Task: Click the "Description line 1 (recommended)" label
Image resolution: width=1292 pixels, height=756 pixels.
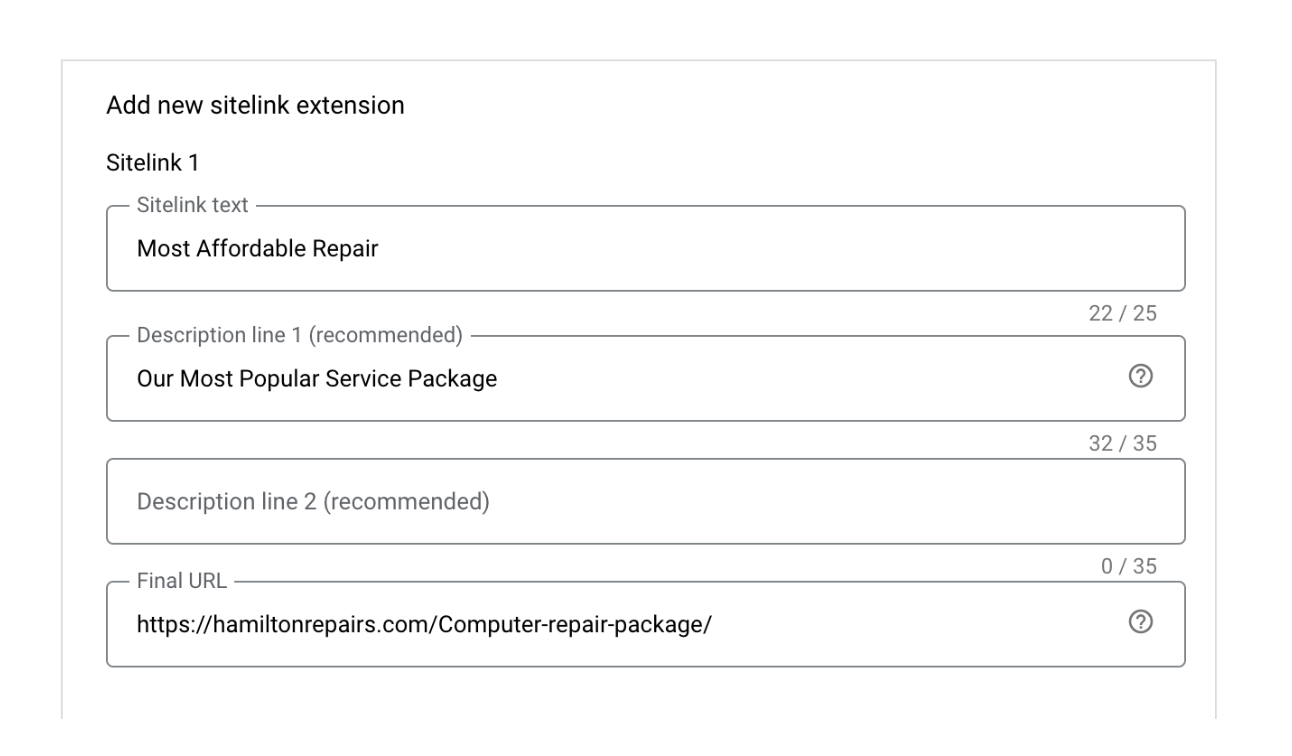Action: [x=299, y=335]
